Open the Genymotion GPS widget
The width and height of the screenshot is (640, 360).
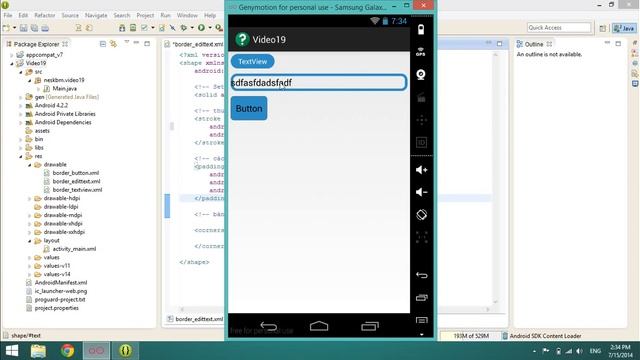[x=421, y=52]
